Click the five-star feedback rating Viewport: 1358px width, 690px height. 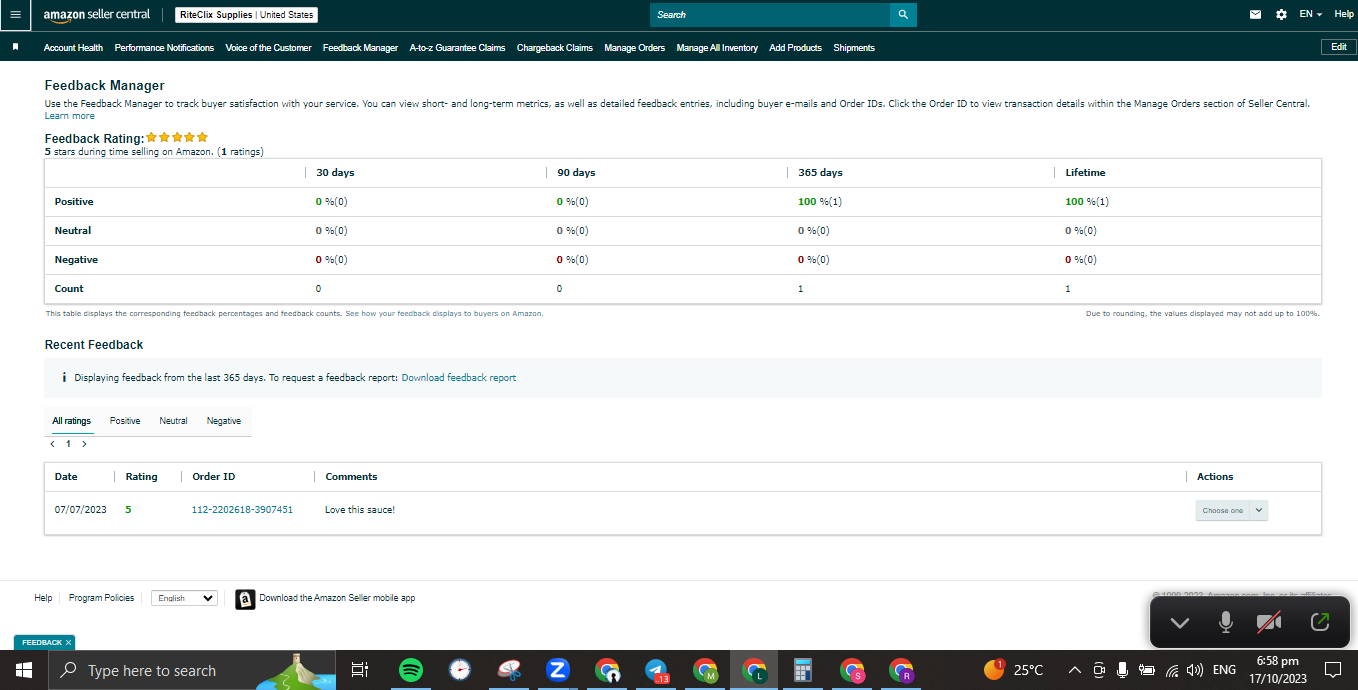(x=177, y=137)
